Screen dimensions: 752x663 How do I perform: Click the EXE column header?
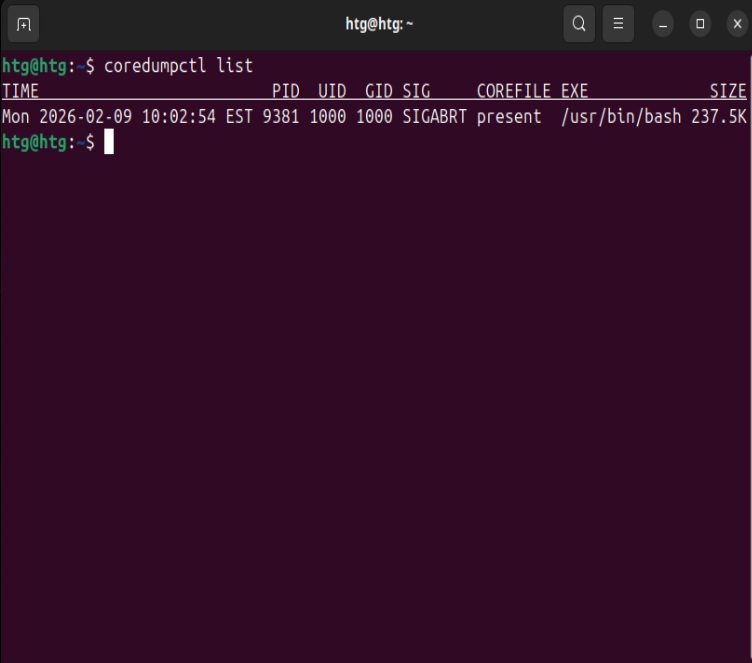coord(575,91)
